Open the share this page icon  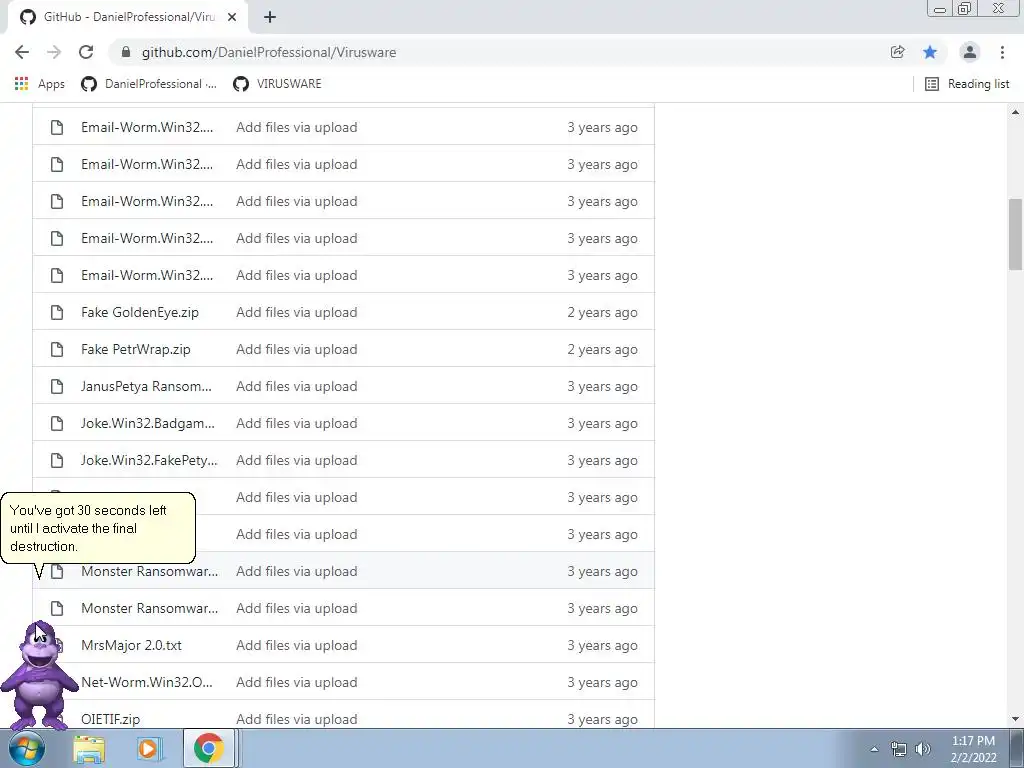[x=897, y=52]
